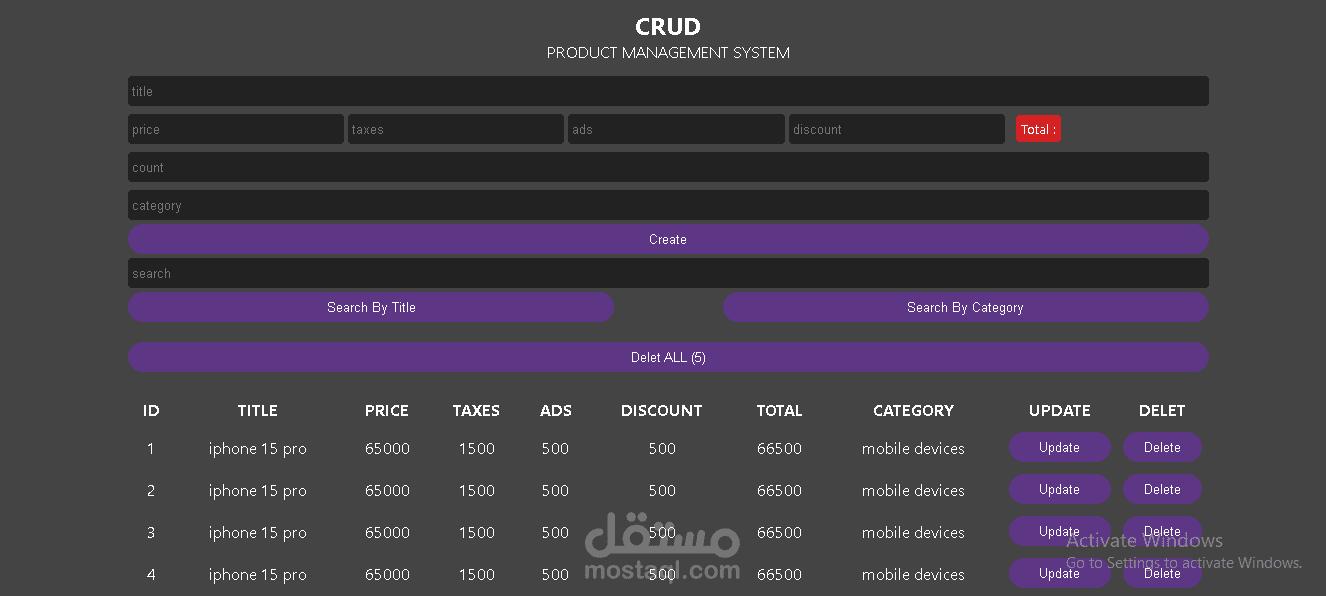1326x596 pixels.
Task: Update product with ID 2
Action: (x=1060, y=489)
